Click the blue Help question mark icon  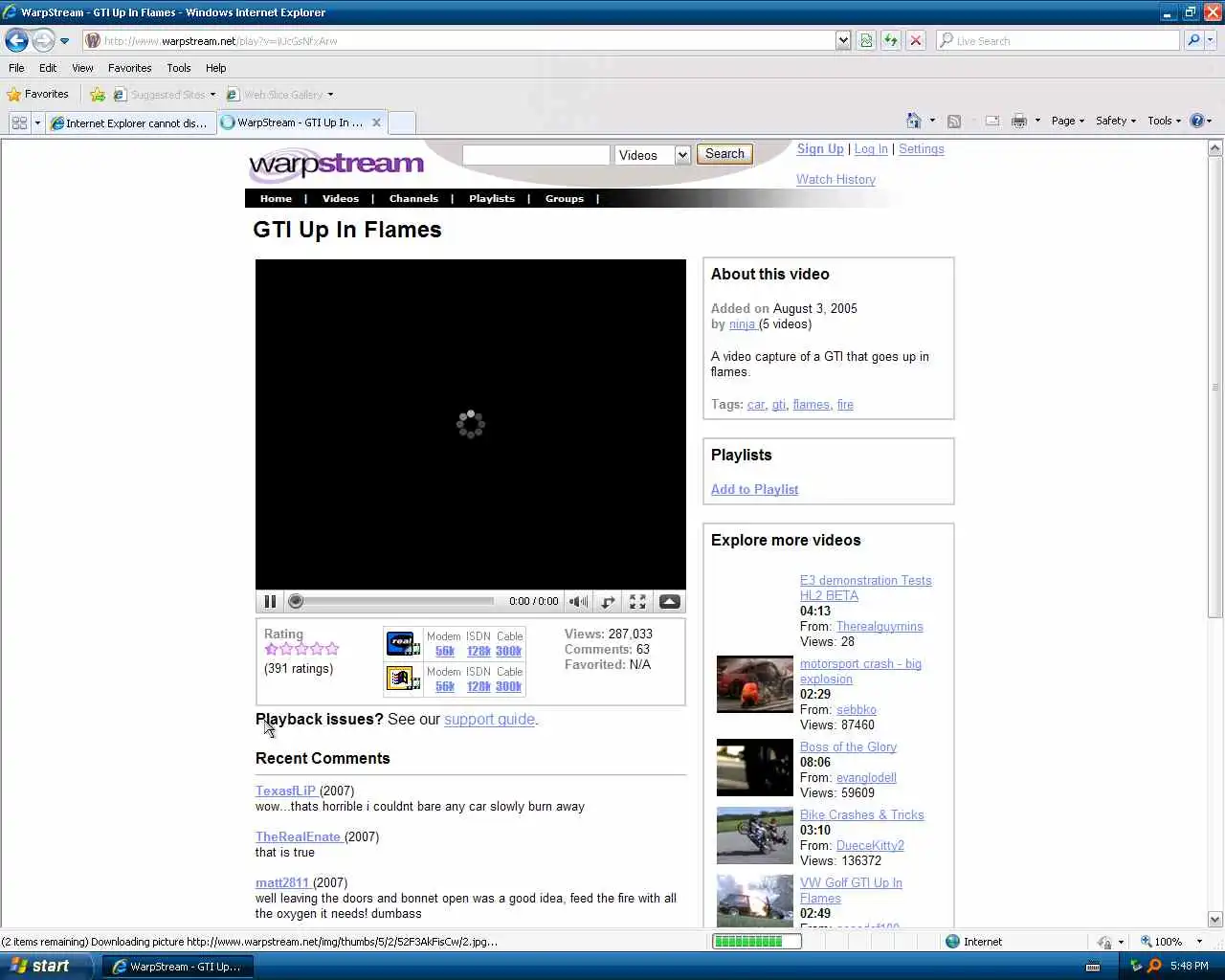click(1196, 121)
